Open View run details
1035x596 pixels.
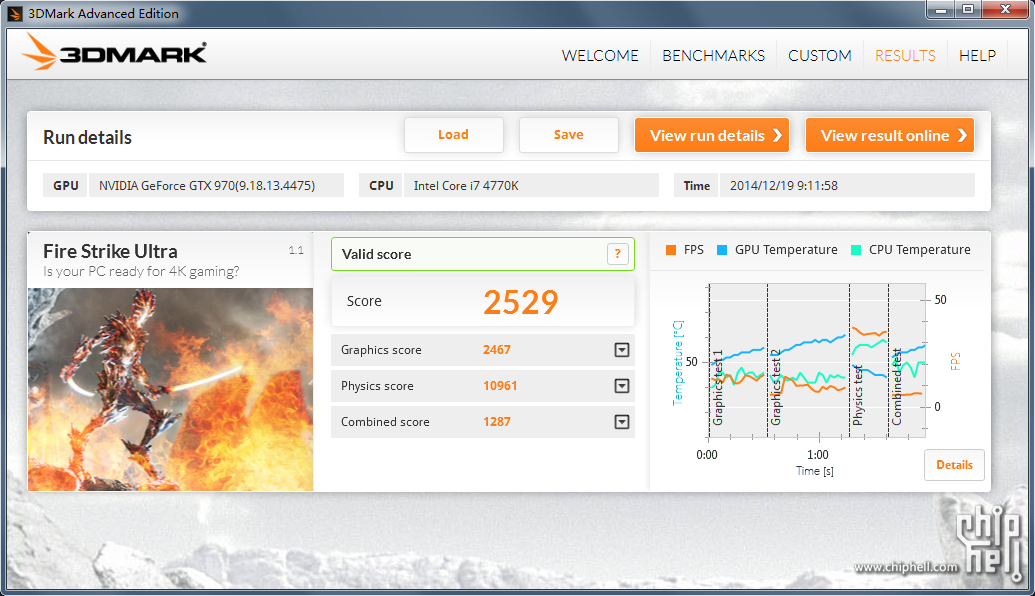[712, 135]
